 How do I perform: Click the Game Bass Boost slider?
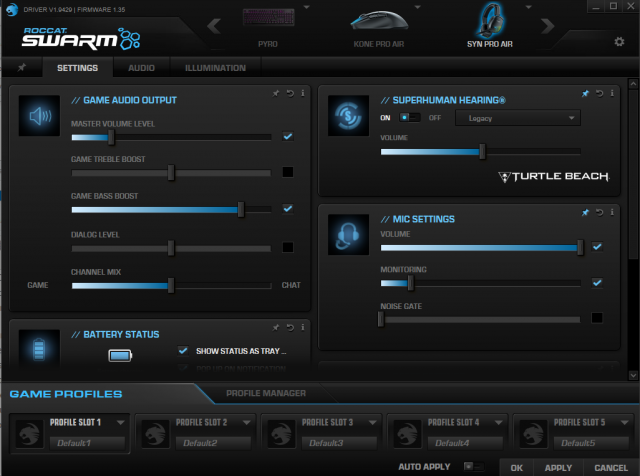(x=241, y=209)
